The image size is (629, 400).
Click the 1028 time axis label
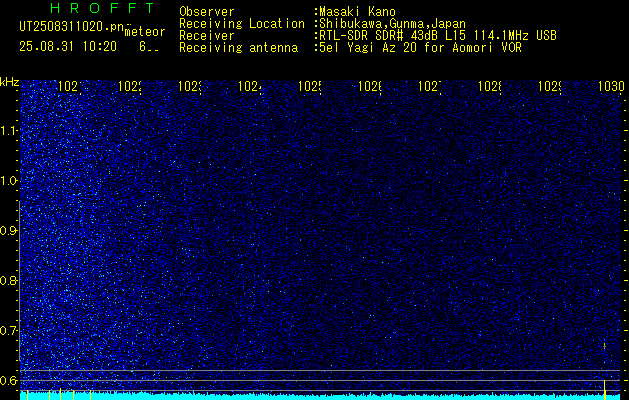[490, 86]
